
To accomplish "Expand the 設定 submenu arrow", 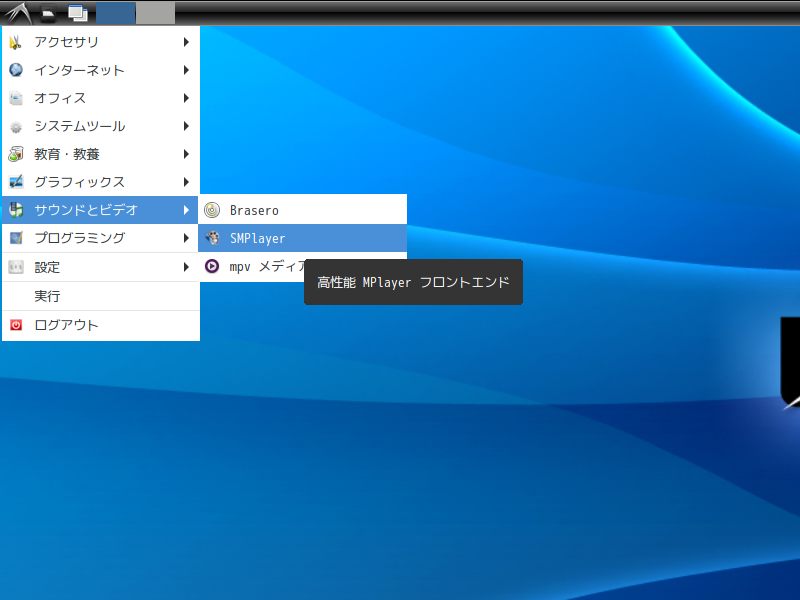I will 186,267.
